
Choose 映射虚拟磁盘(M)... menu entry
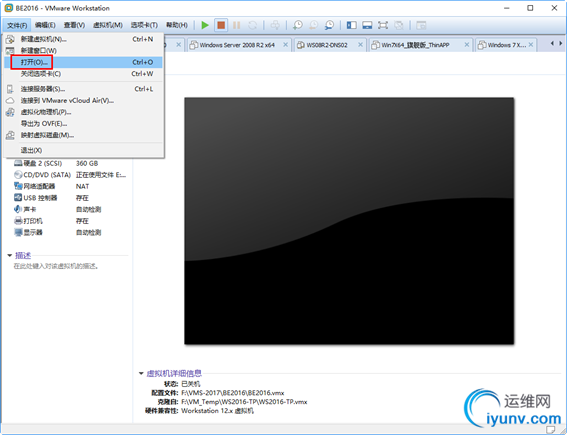pyautogui.click(x=84, y=135)
